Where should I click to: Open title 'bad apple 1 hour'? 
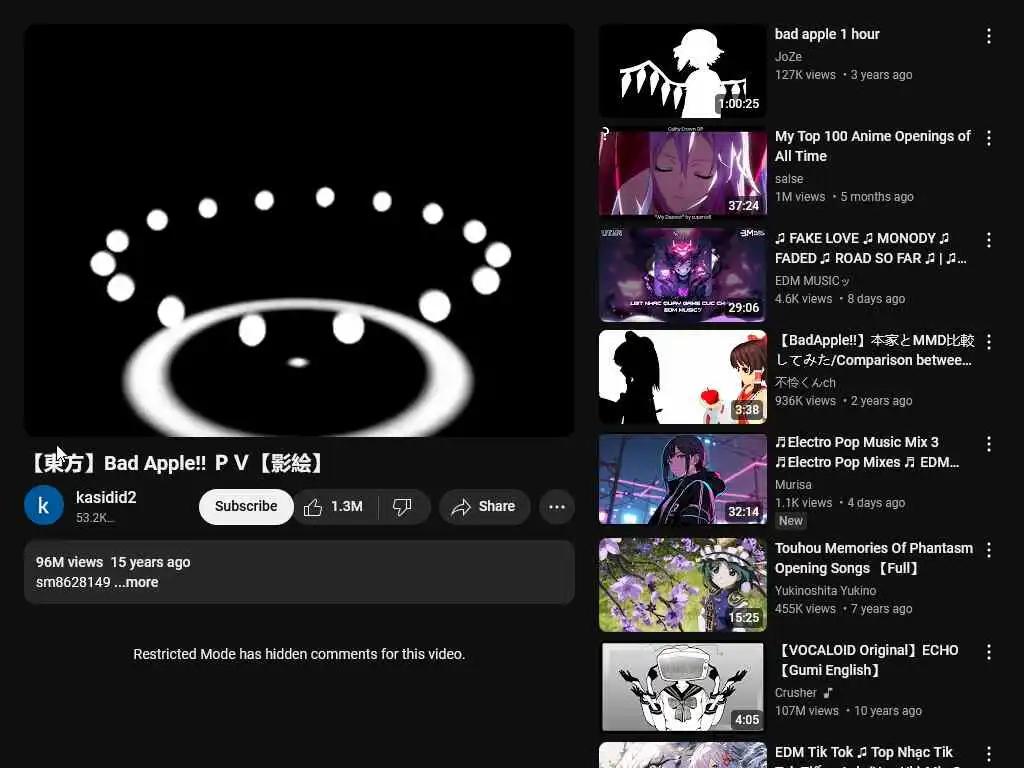(827, 35)
